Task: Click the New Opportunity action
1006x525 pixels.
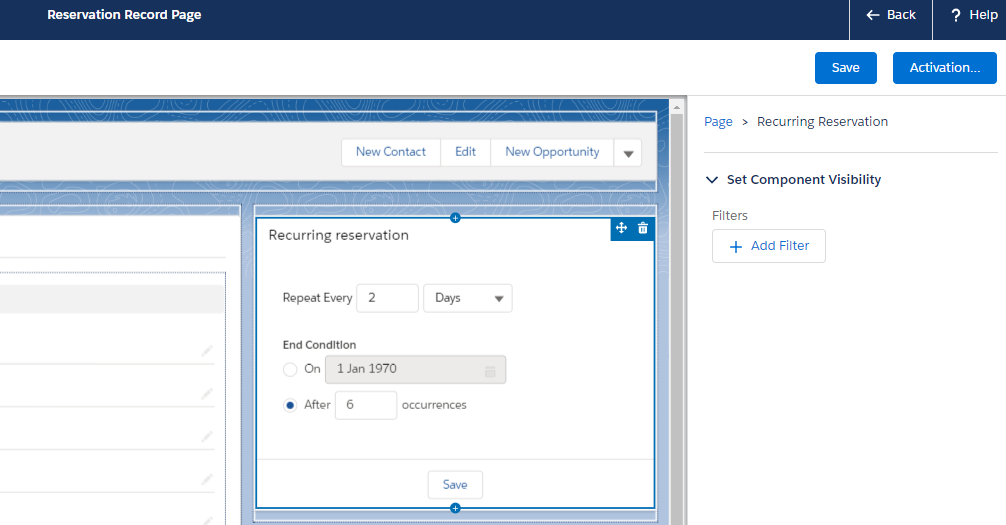Action: click(x=552, y=152)
